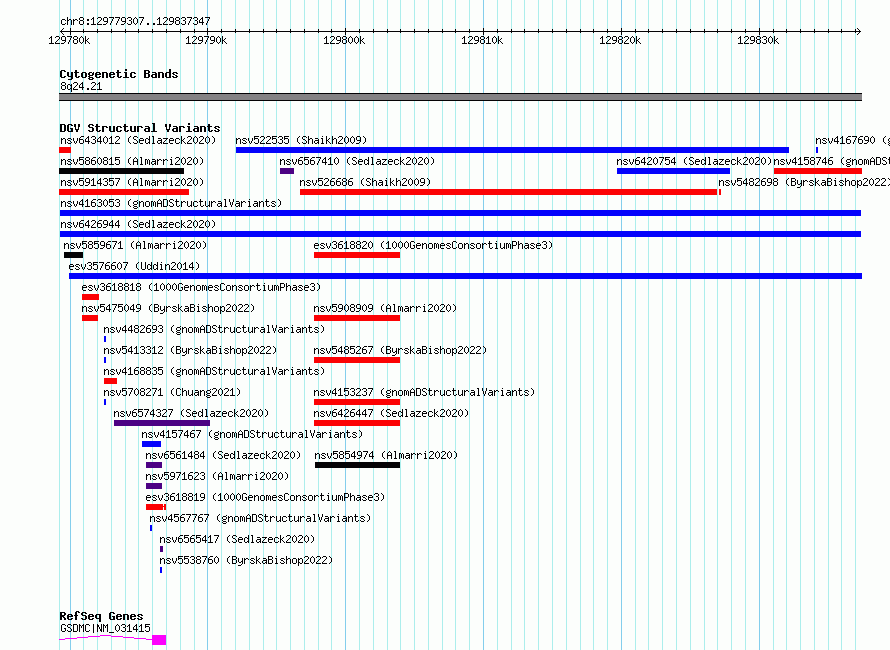890x650 pixels.
Task: Open variant nsv522535 (Shaikh2009) label
Action: tap(301, 140)
